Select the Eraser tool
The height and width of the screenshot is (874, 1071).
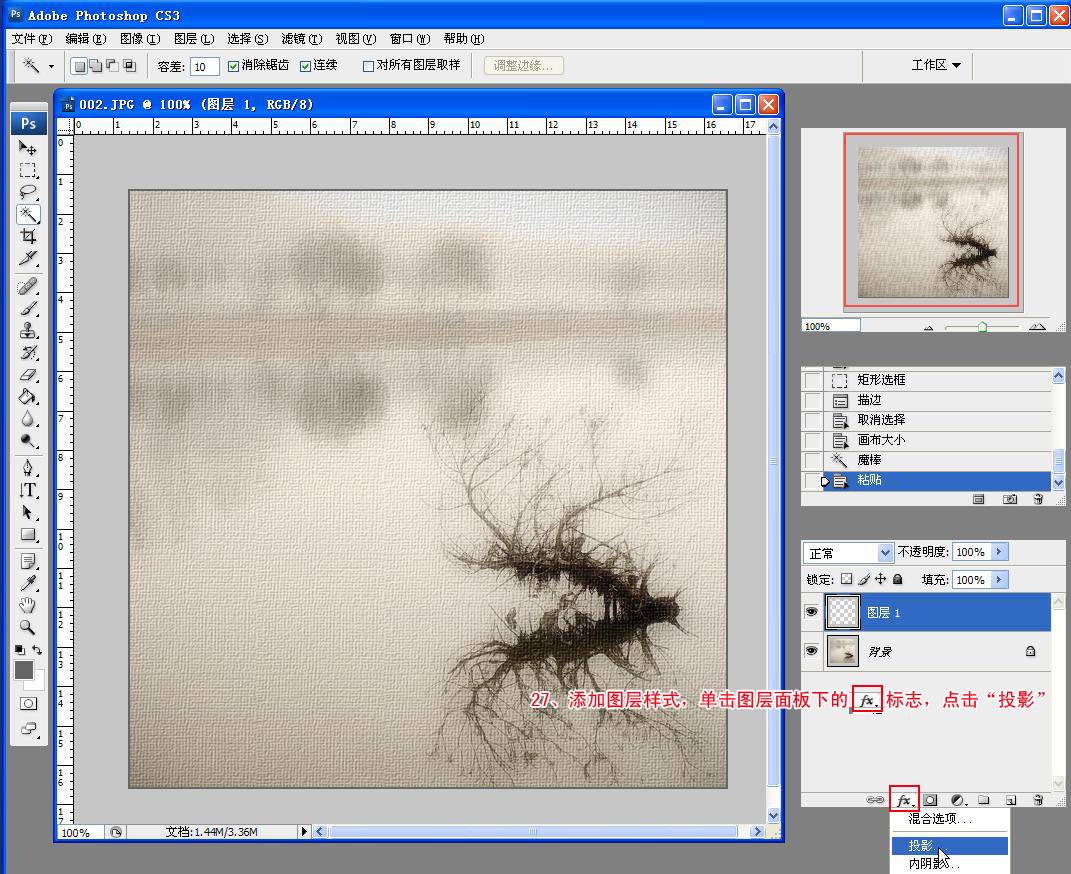[x=28, y=375]
